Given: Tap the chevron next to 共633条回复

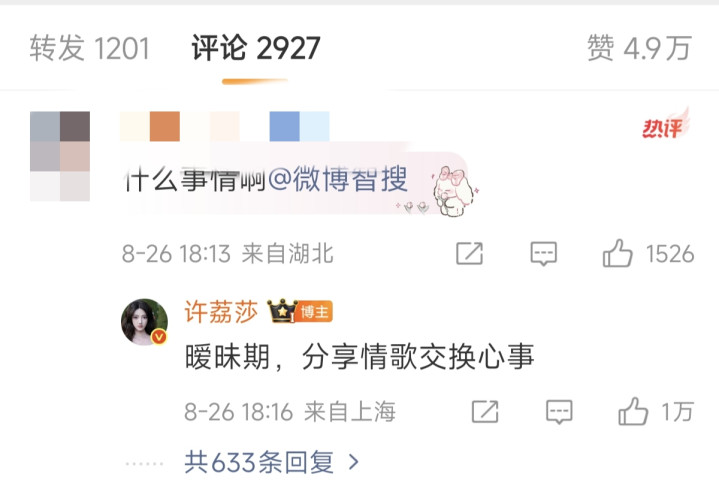Looking at the screenshot, I should [x=353, y=462].
